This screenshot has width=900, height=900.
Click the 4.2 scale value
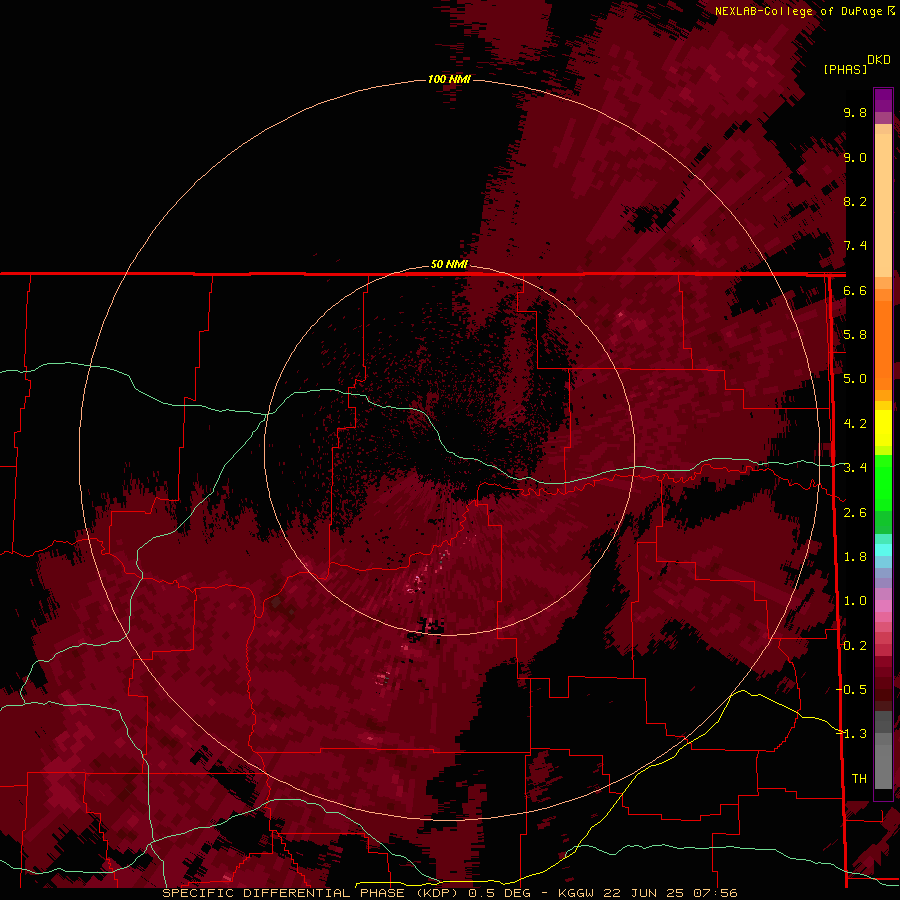tap(855, 424)
